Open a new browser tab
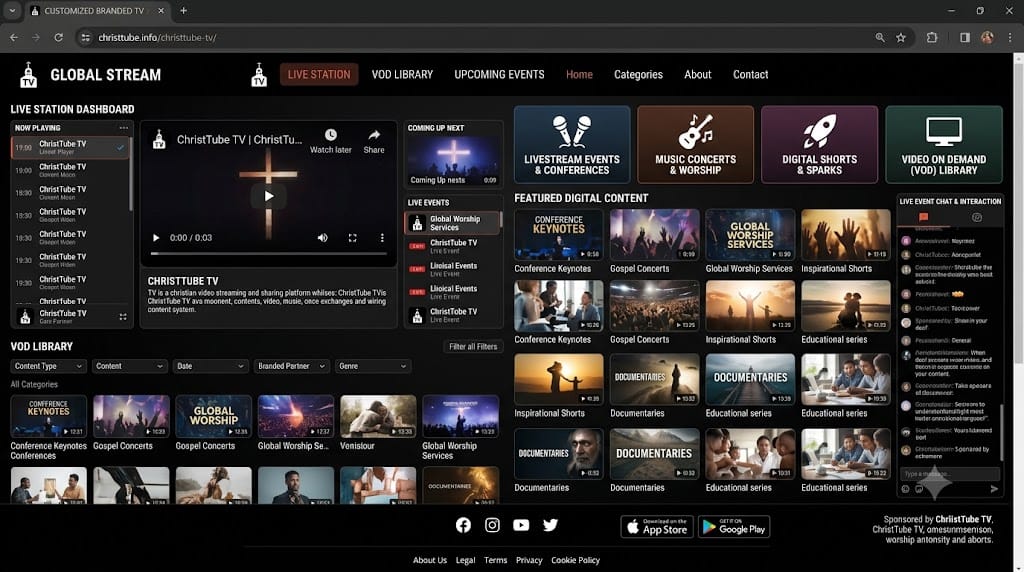 coord(184,10)
